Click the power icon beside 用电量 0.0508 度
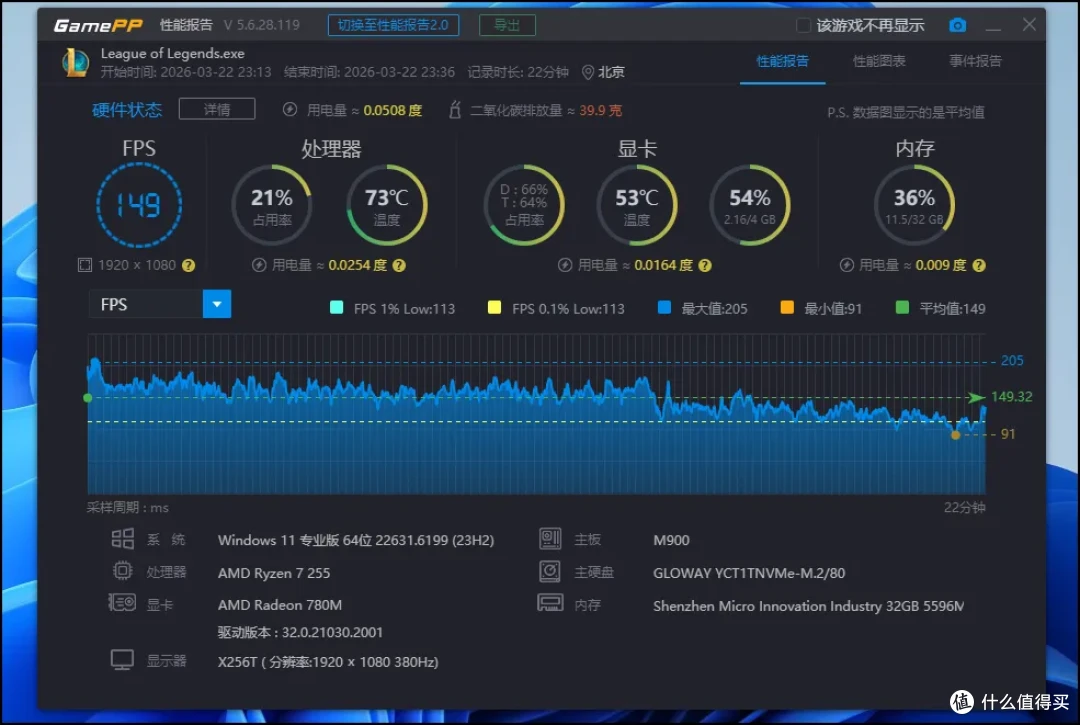 tap(290, 109)
